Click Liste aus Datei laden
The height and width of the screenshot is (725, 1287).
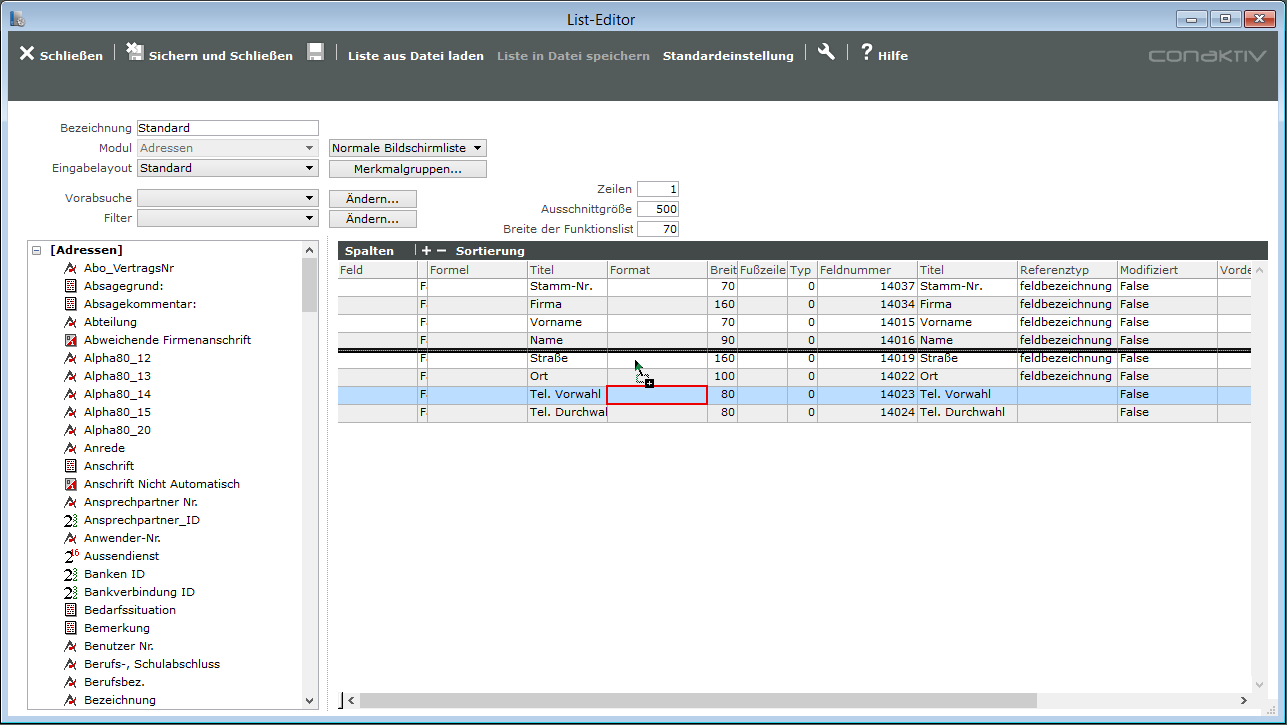point(415,56)
